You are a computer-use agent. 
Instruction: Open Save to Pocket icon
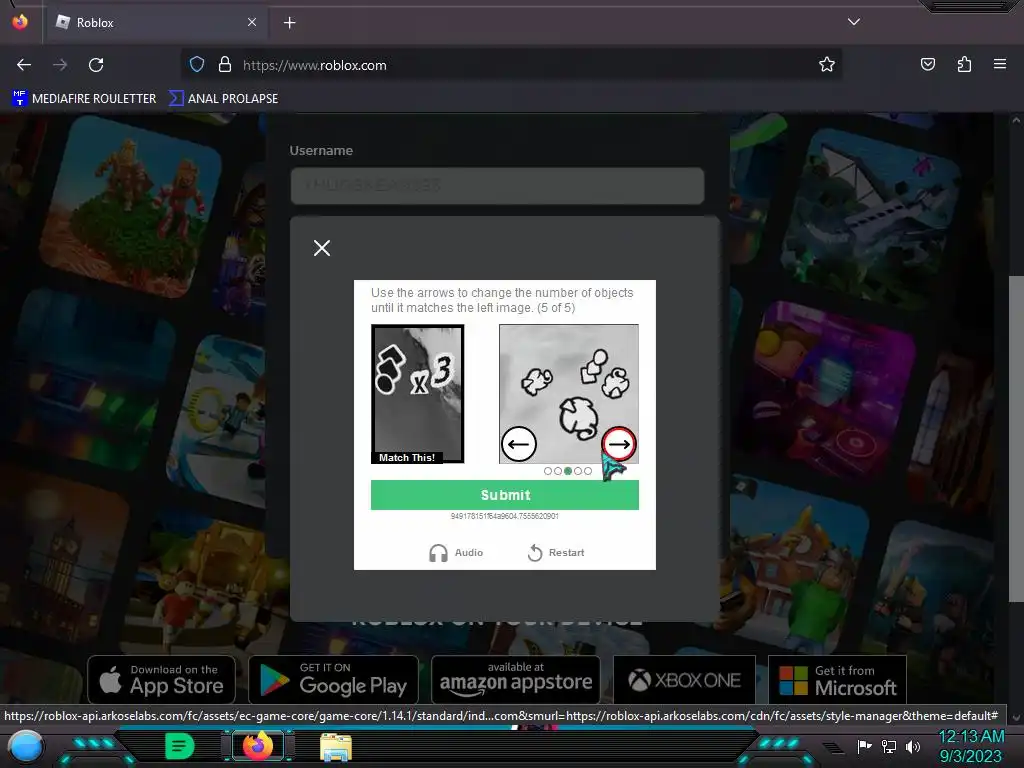[x=927, y=65]
